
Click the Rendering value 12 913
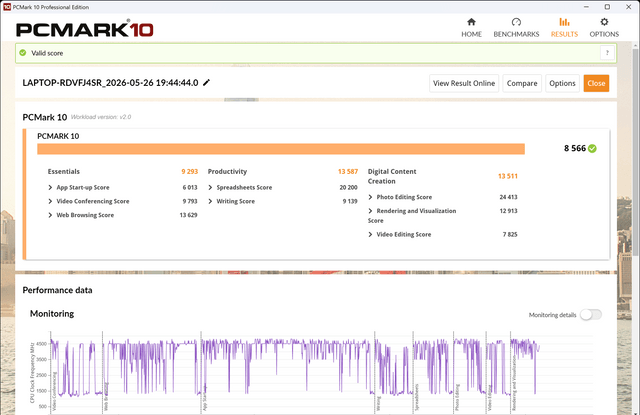click(508, 211)
